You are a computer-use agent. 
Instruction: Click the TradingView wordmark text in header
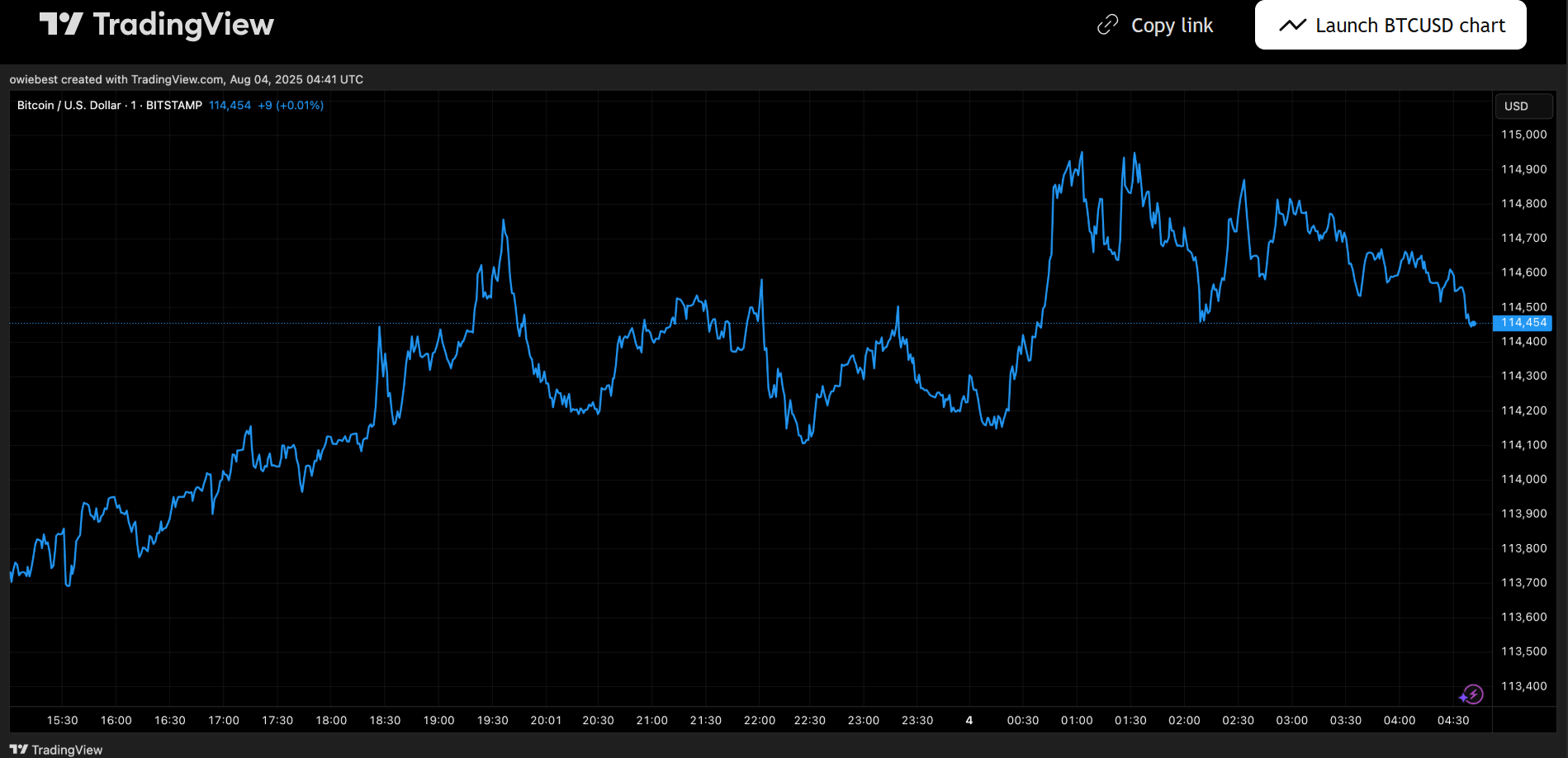click(x=183, y=25)
